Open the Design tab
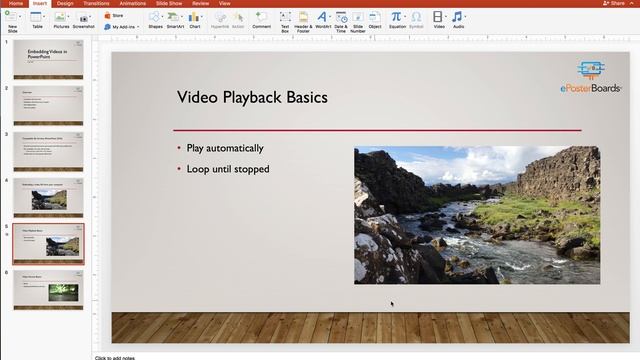The width and height of the screenshot is (640, 360). (x=65, y=3)
